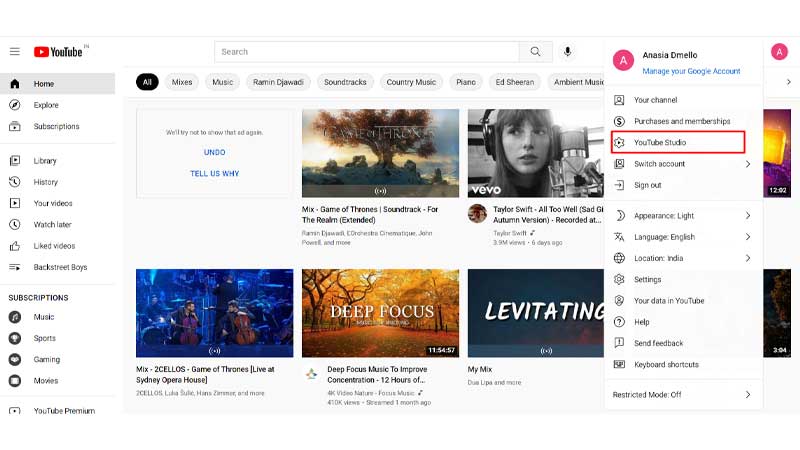The height and width of the screenshot is (450, 800).
Task: Click the Library sidebar icon
Action: click(x=15, y=161)
